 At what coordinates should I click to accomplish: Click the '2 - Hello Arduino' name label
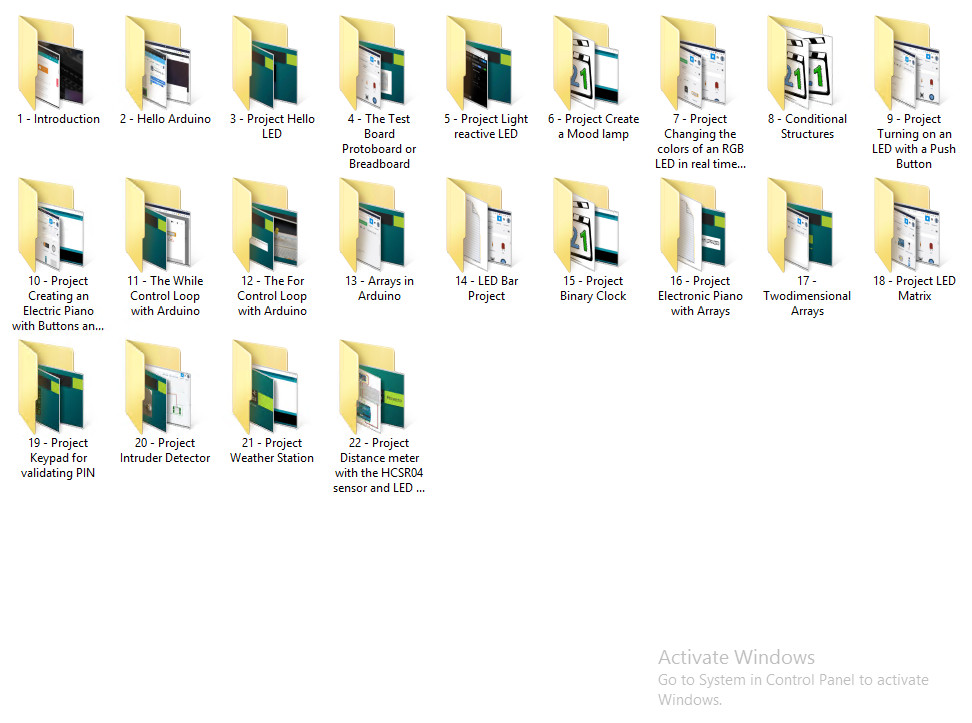[166, 119]
